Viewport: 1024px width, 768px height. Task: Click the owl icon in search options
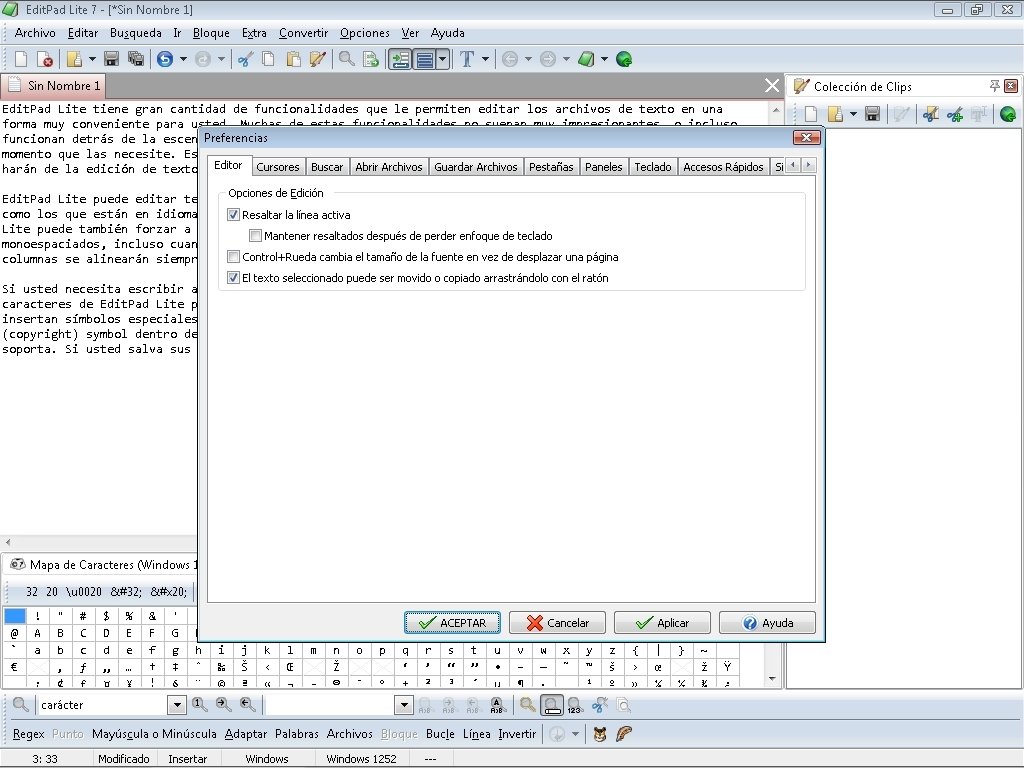pyautogui.click(x=600, y=734)
